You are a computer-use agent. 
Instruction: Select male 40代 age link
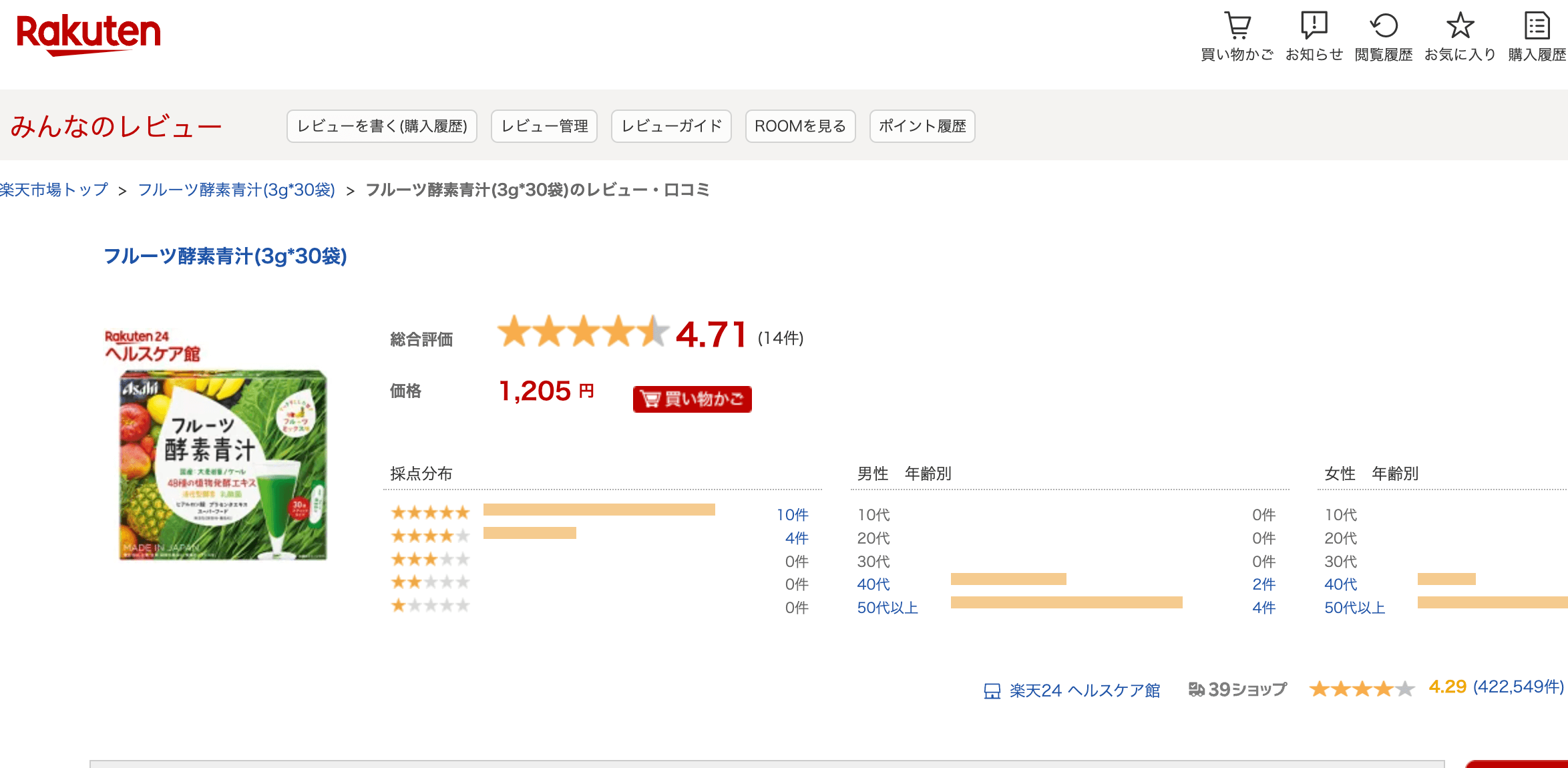(873, 584)
